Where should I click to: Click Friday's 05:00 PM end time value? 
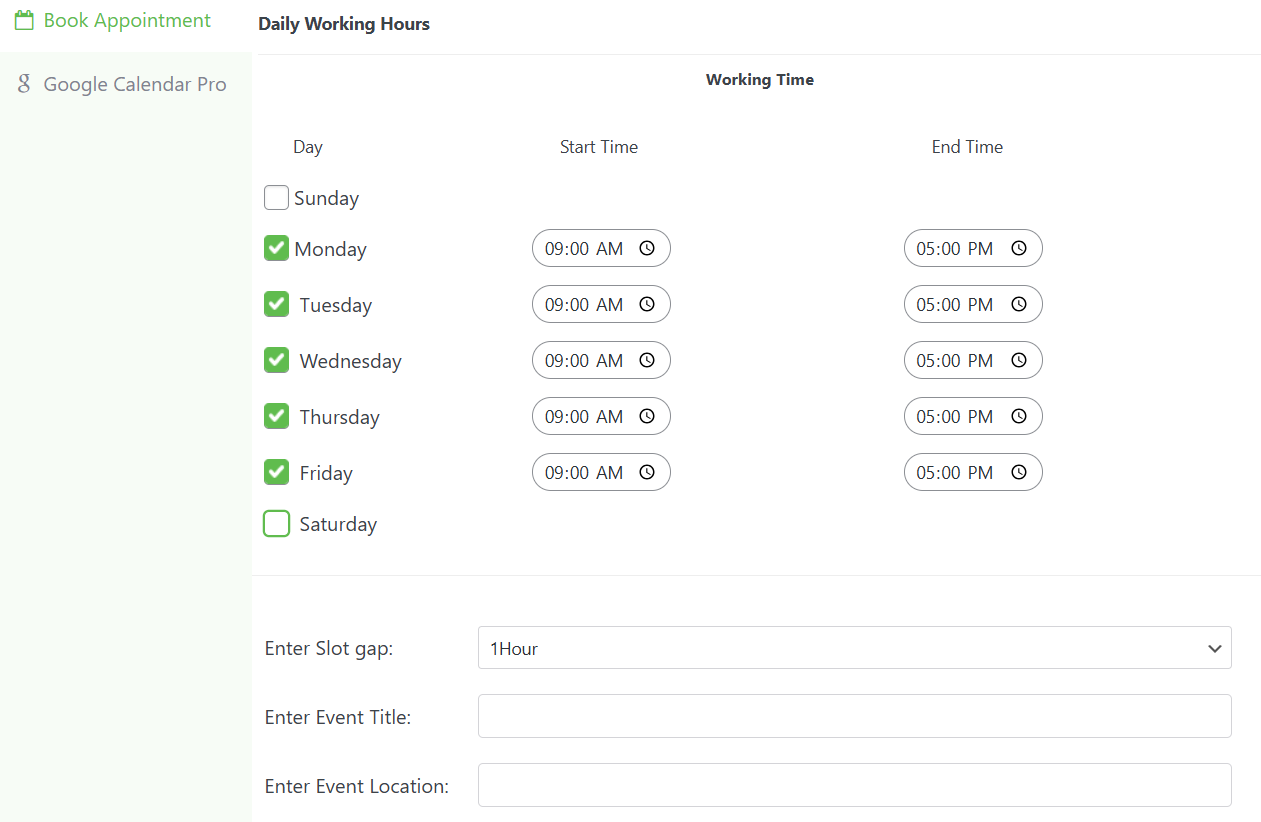tap(953, 472)
